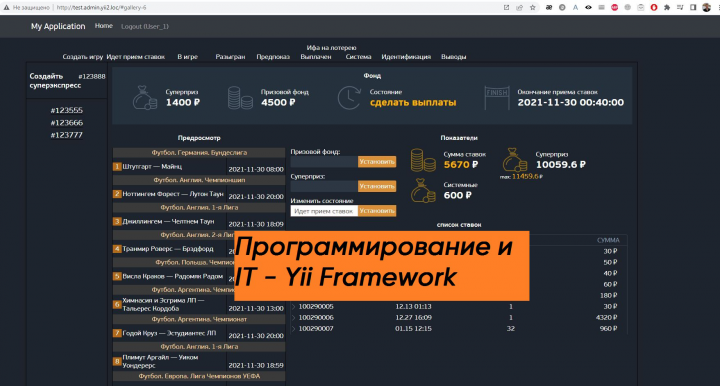This screenshot has height=386, width=720.
Task: Click match row 'Ноттингем Форест — Лутон Таун'
Action: tap(199, 195)
